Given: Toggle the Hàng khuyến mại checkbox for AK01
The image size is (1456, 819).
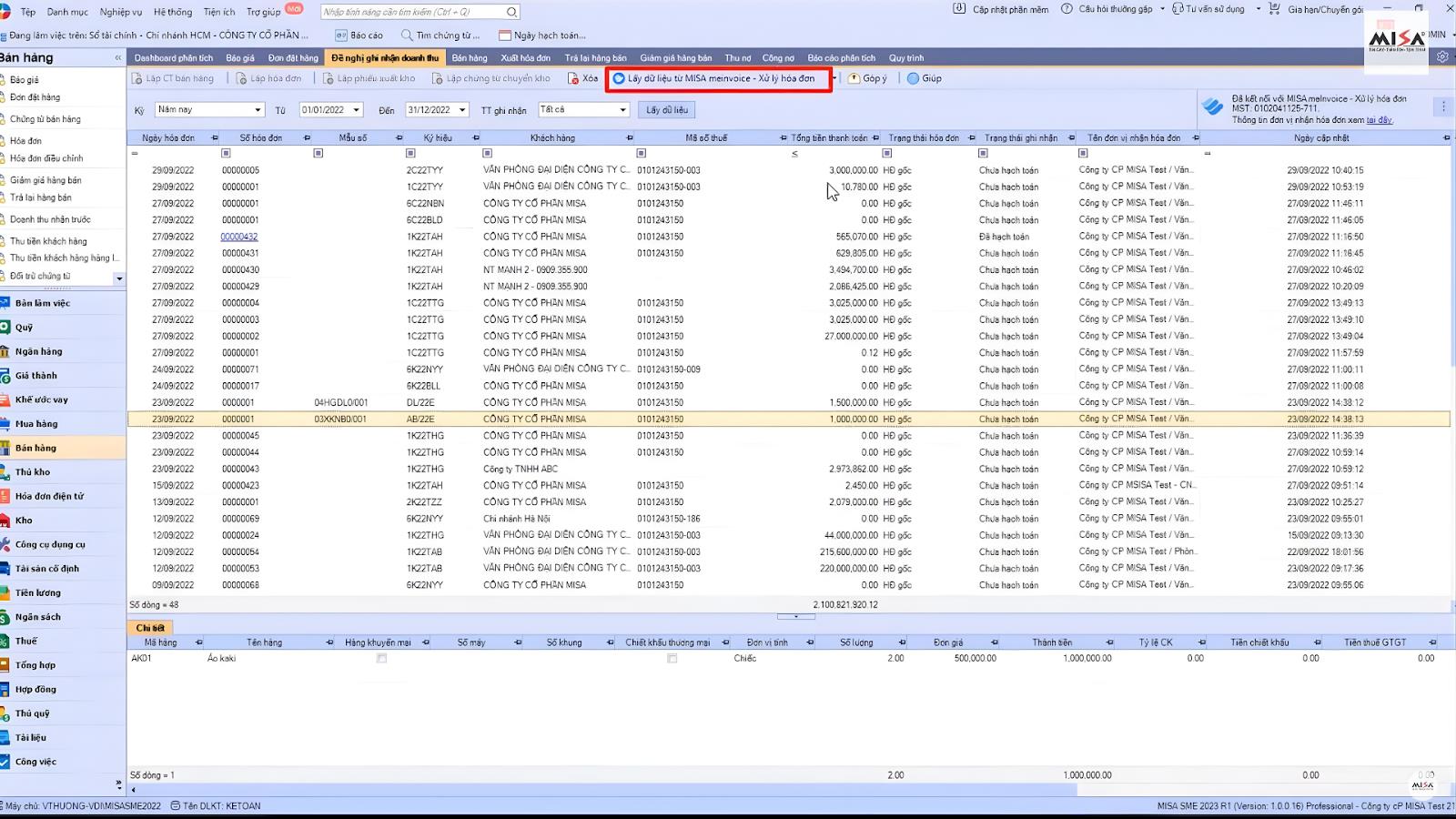Looking at the screenshot, I should (x=381, y=658).
